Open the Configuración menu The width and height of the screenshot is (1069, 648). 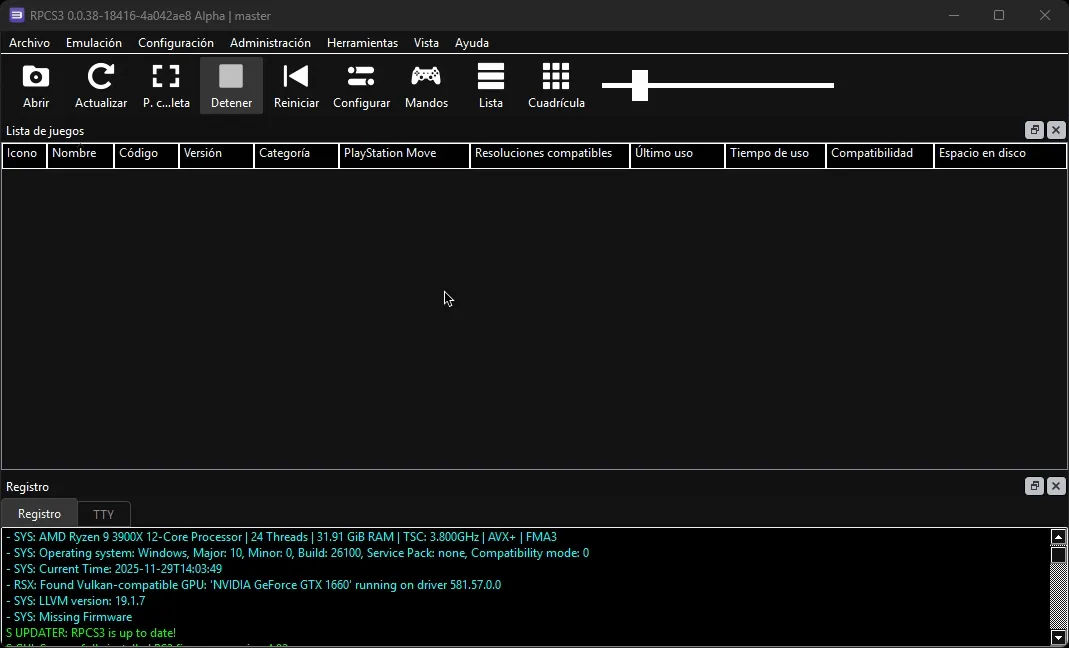(x=176, y=42)
